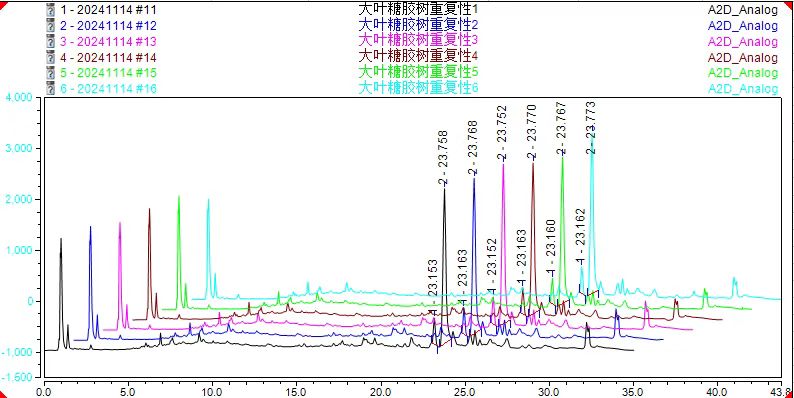Click peak label 2 - 23.773
Image resolution: width=794 pixels, height=398 pixels.
point(590,128)
